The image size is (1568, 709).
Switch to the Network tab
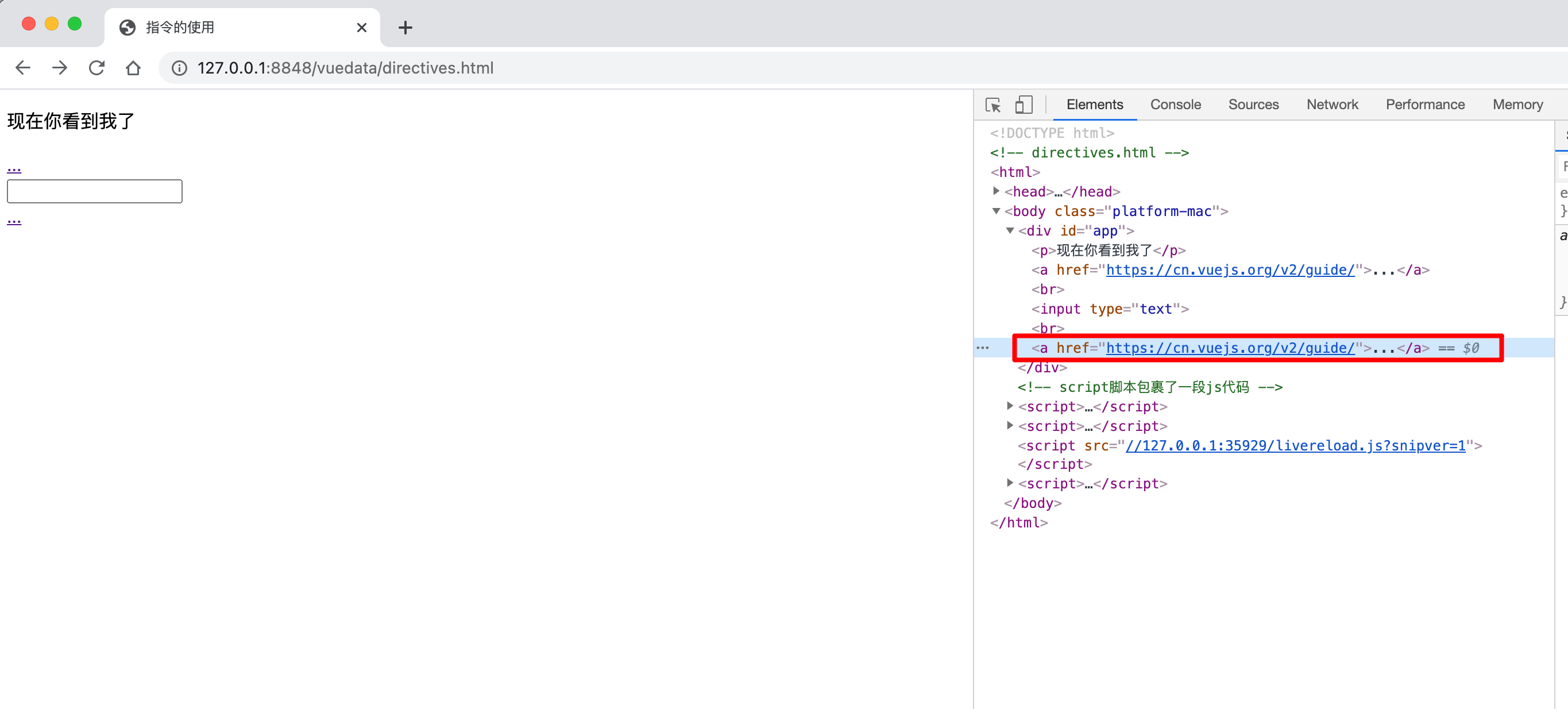(1332, 105)
